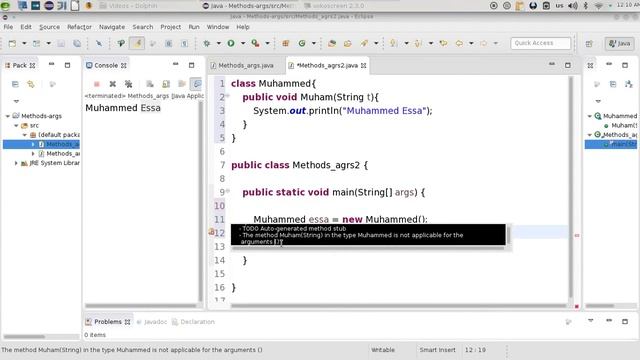Click Remove All Terminated Launches icon
Image resolution: width=640 pixels, height=360 pixels.
[129, 84]
